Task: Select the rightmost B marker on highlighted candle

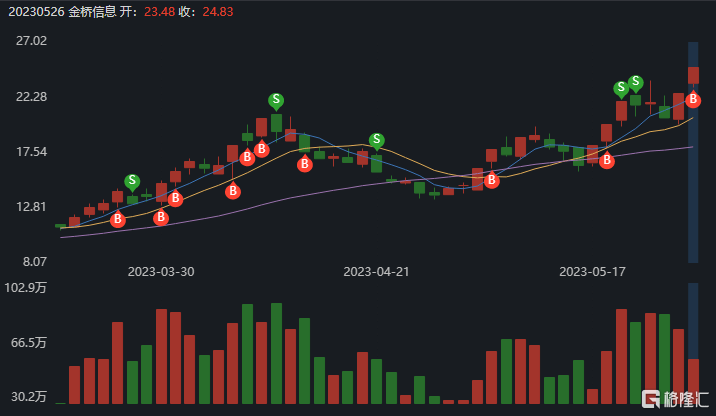Action: (x=693, y=98)
